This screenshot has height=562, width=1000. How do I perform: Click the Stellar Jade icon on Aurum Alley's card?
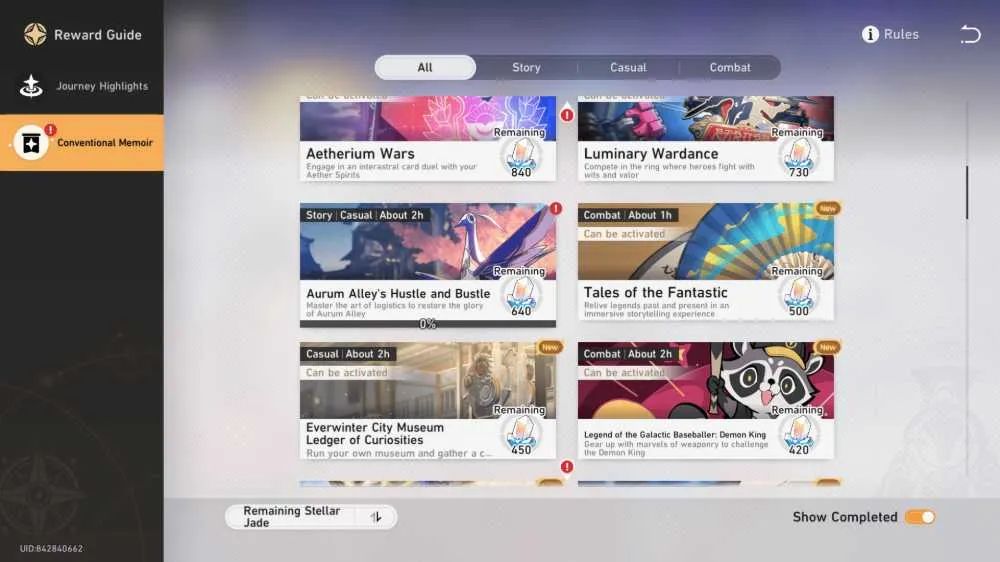point(520,293)
